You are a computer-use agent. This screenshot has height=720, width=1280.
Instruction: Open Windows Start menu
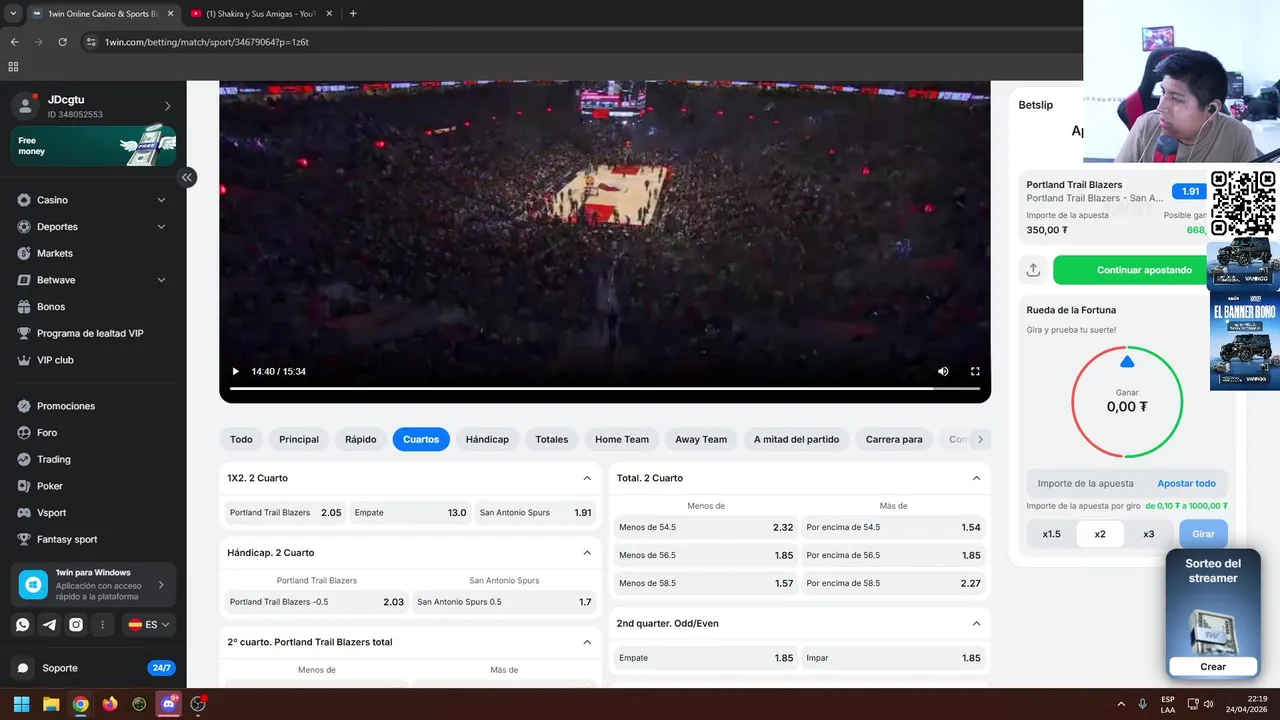[21, 704]
